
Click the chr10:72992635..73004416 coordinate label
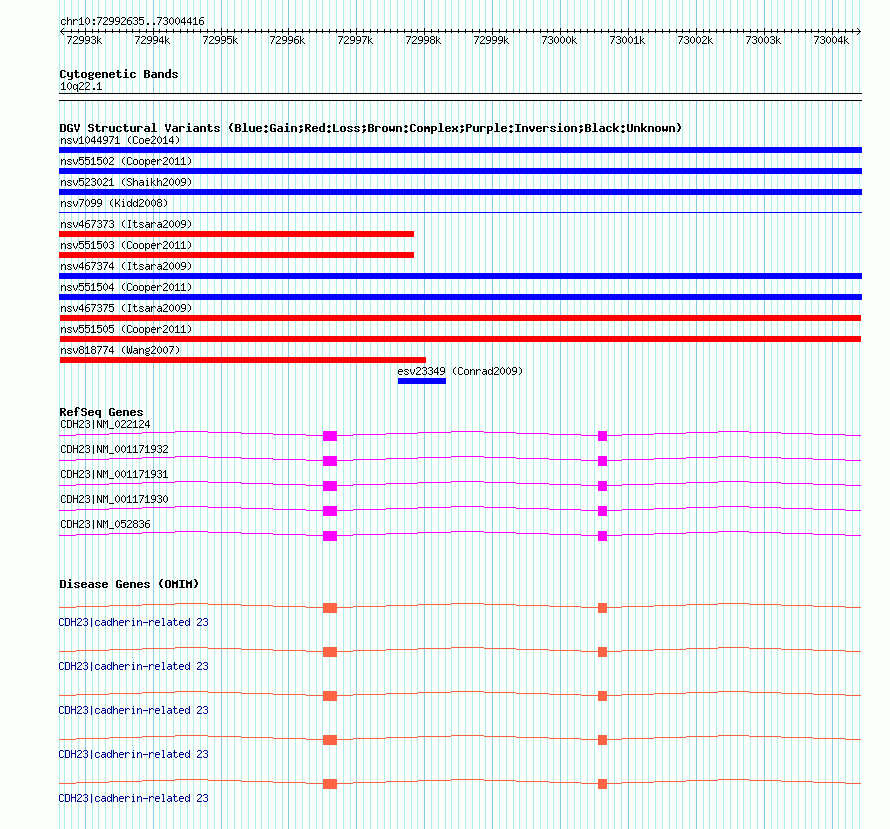pos(132,21)
